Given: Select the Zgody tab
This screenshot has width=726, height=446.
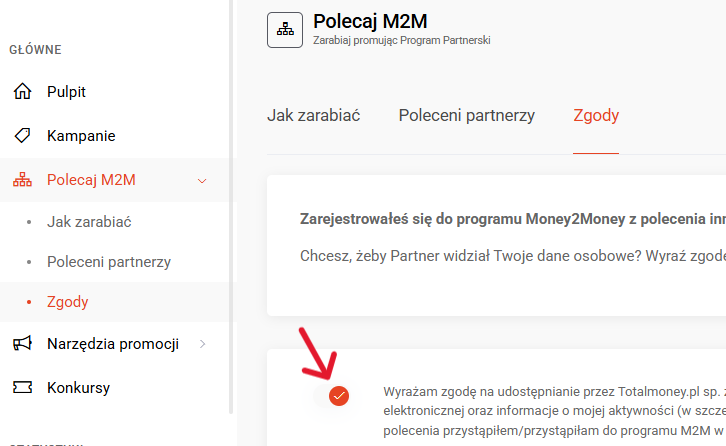Looking at the screenshot, I should point(596,115).
